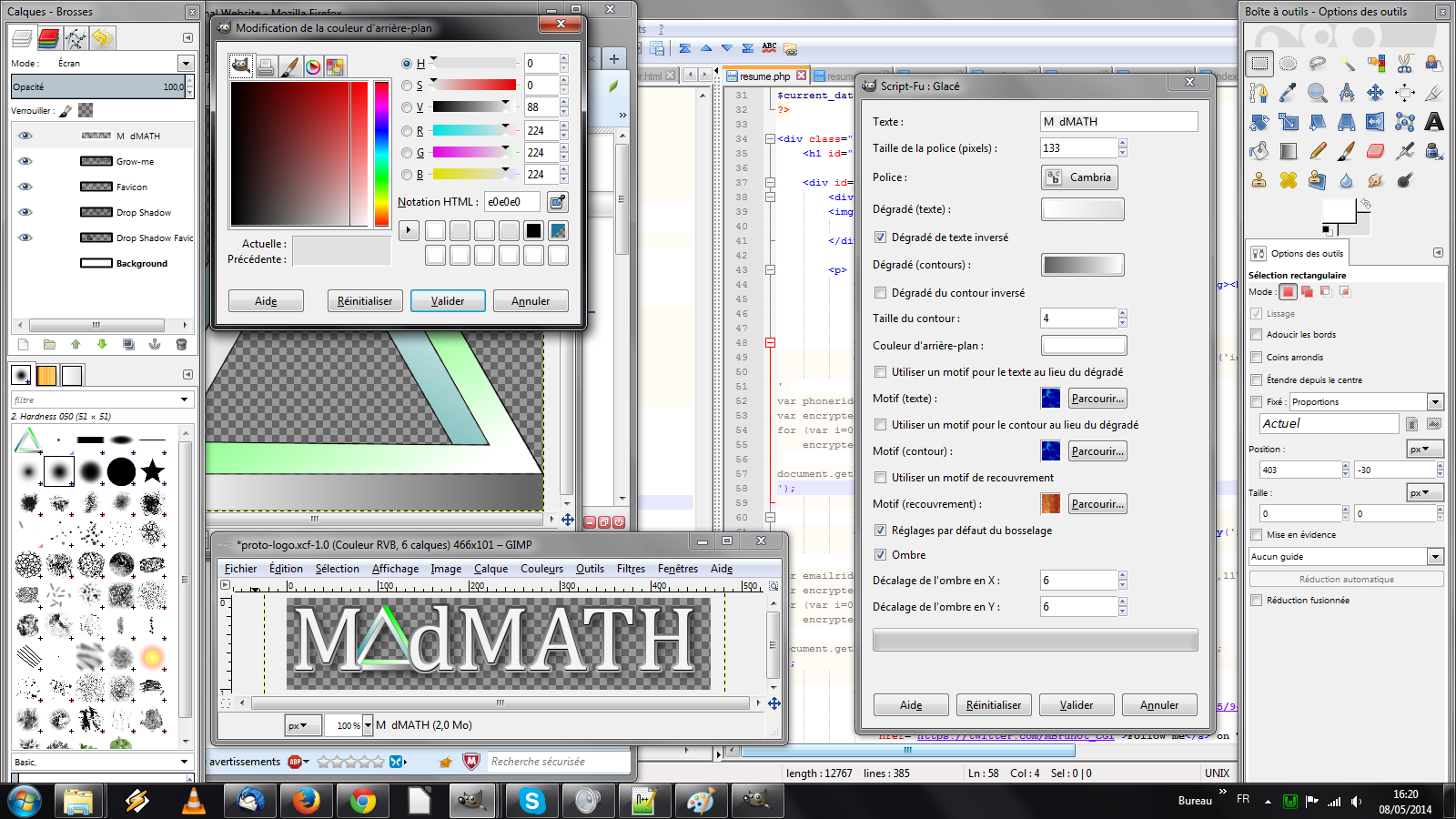The width and height of the screenshot is (1456, 819).
Task: Open the Filtres menu
Action: tap(631, 569)
